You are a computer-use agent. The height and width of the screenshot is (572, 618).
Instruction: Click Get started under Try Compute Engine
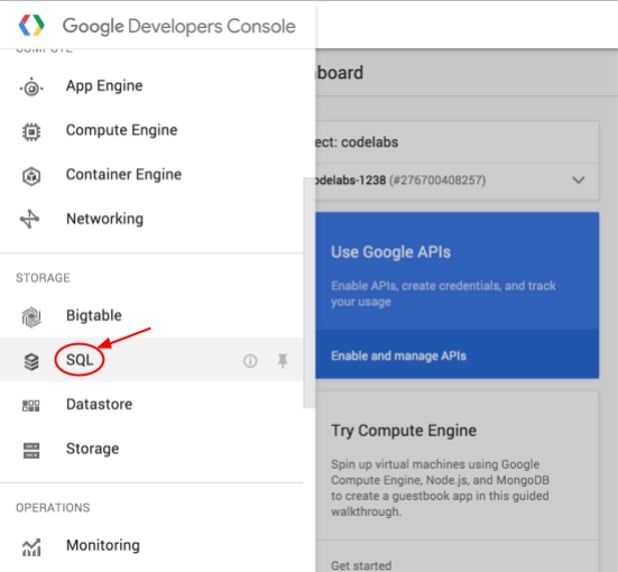(361, 565)
